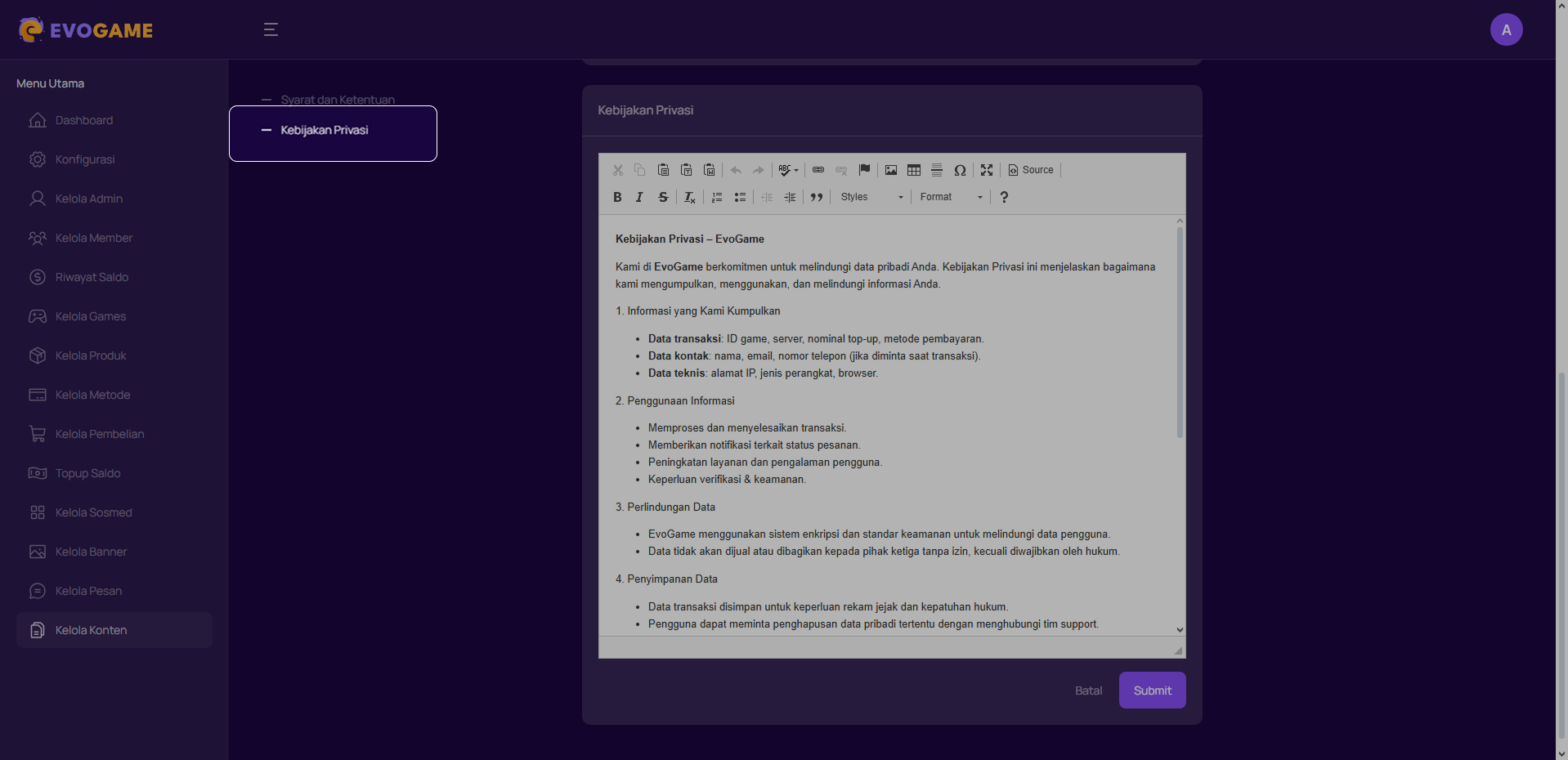Select the Syarat dan Ketentuan submenu item
Viewport: 1568px width, 760px height.
pyautogui.click(x=338, y=100)
